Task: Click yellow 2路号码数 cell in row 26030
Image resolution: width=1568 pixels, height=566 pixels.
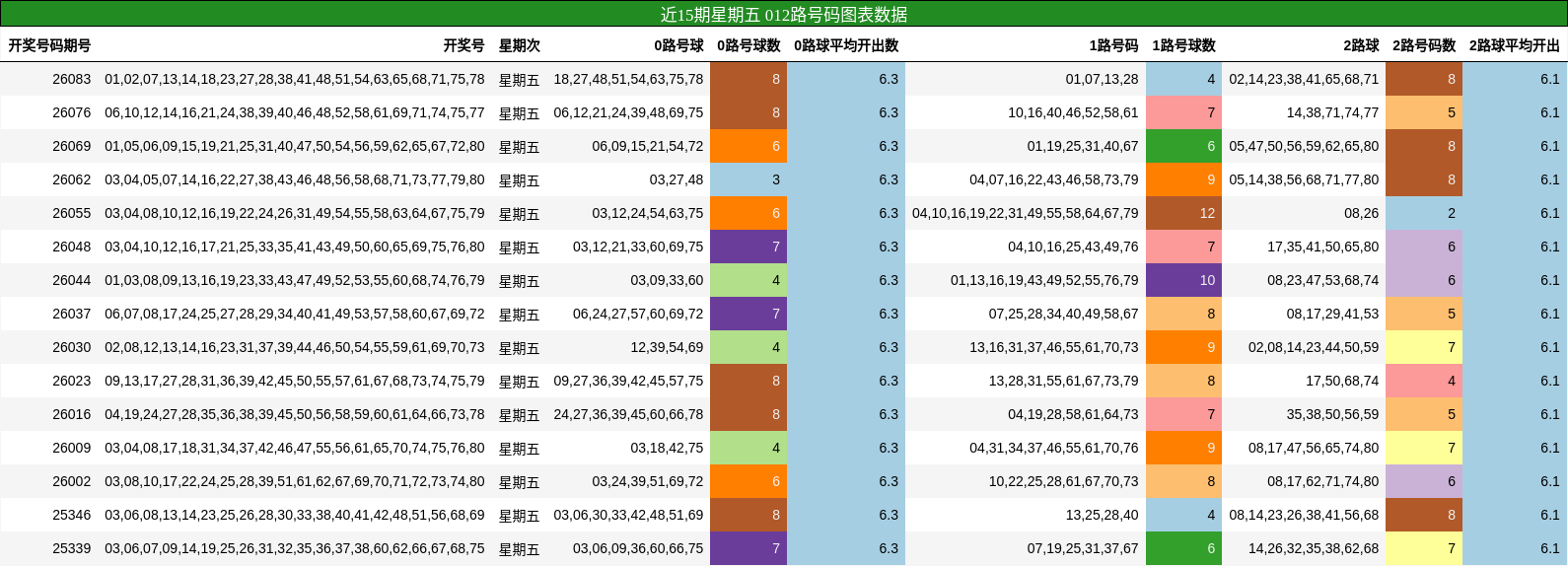Action: click(x=1424, y=347)
